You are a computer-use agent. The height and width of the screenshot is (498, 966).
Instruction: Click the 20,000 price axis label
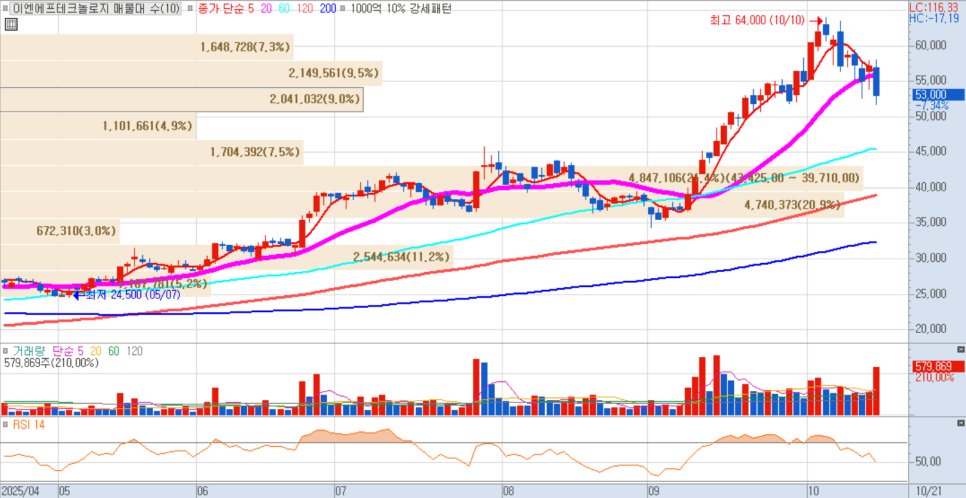pos(930,329)
